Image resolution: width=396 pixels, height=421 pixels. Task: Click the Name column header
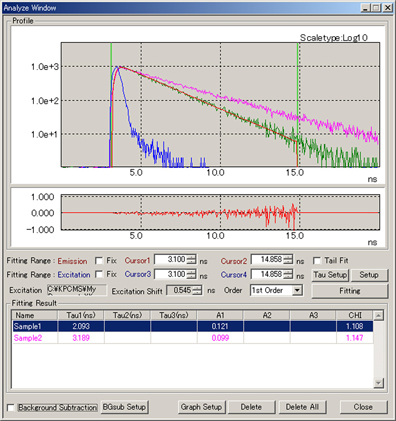pyautogui.click(x=35, y=315)
